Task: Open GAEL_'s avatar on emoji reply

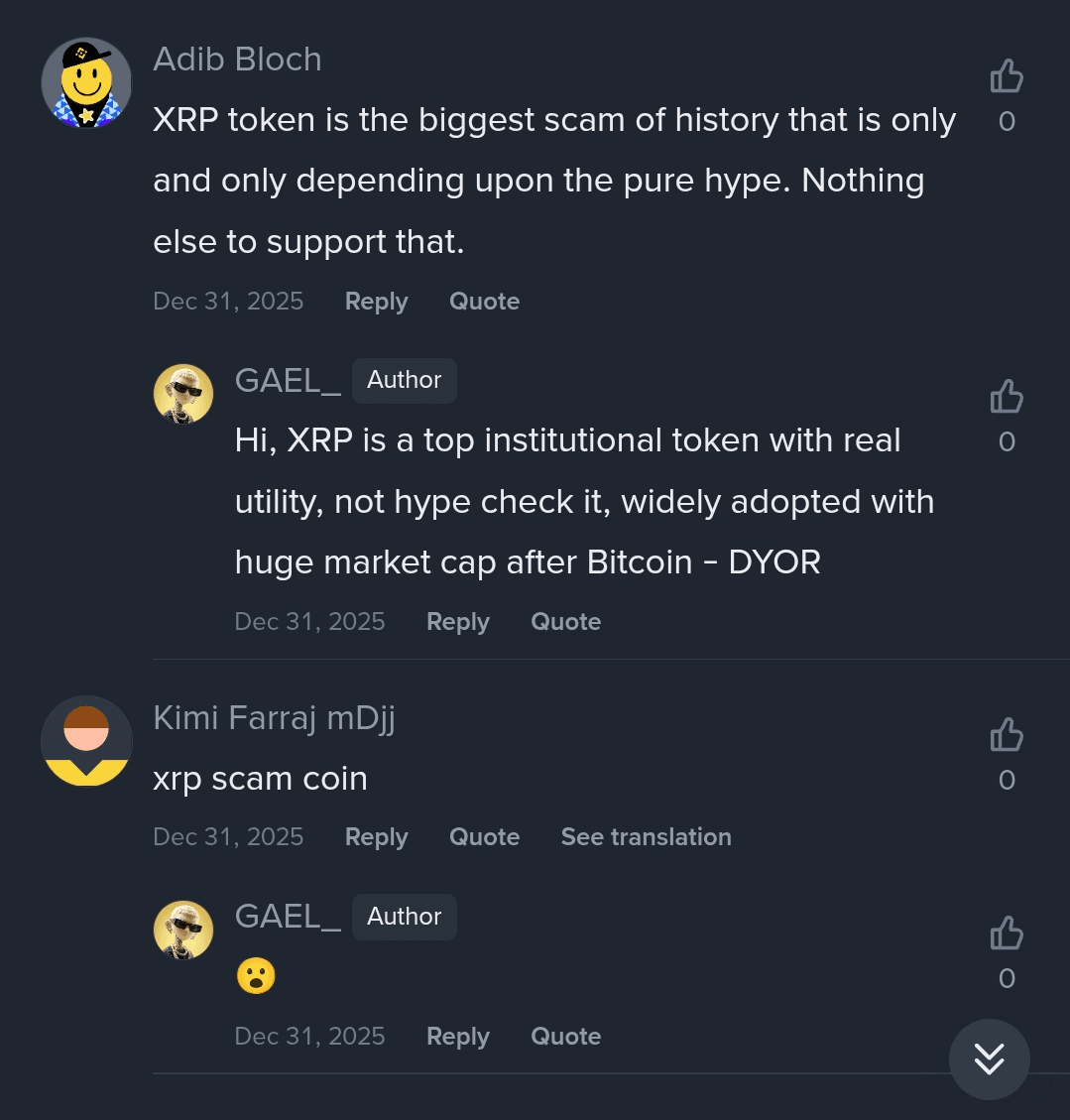Action: (x=183, y=930)
